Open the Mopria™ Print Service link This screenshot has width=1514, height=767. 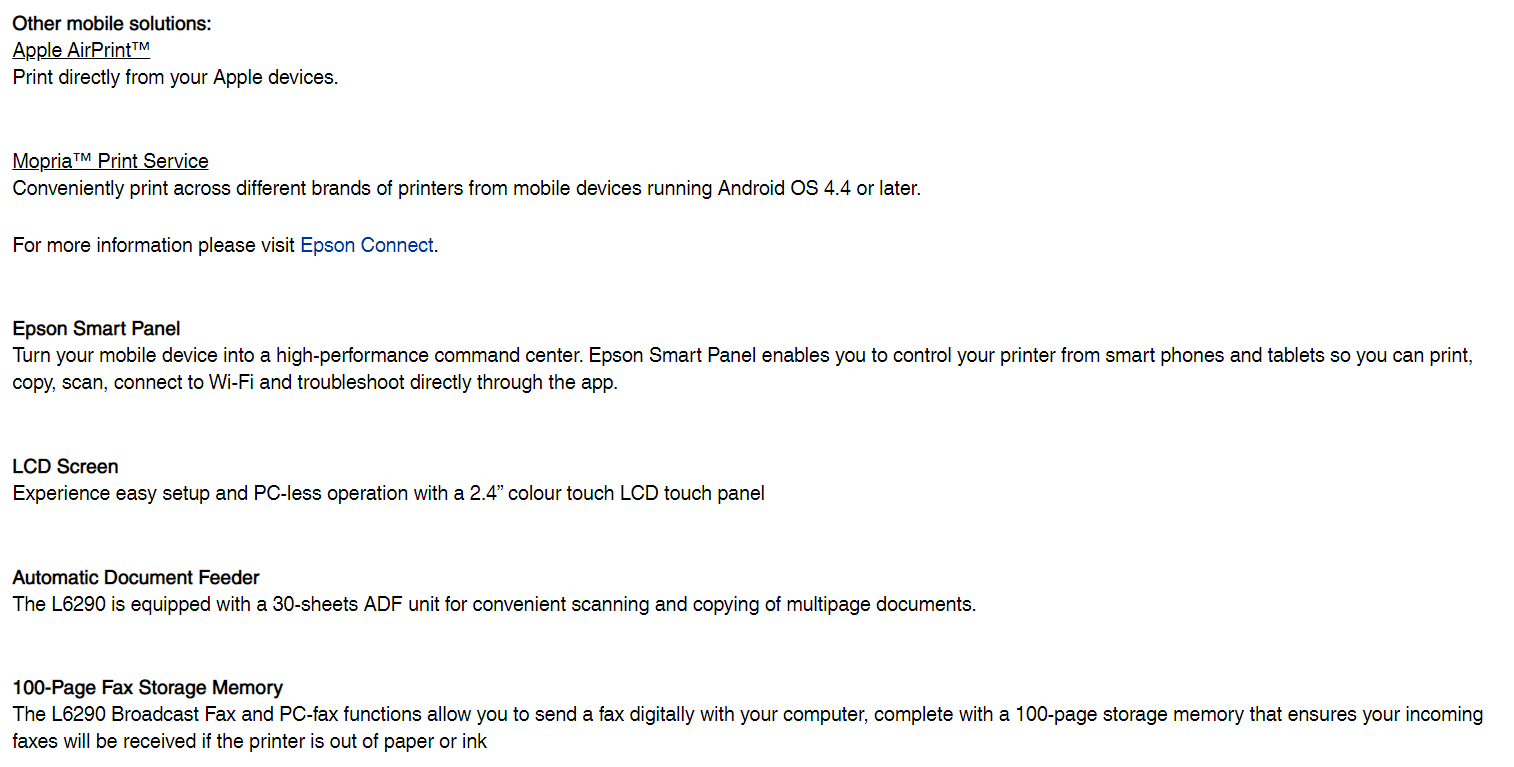pos(110,161)
